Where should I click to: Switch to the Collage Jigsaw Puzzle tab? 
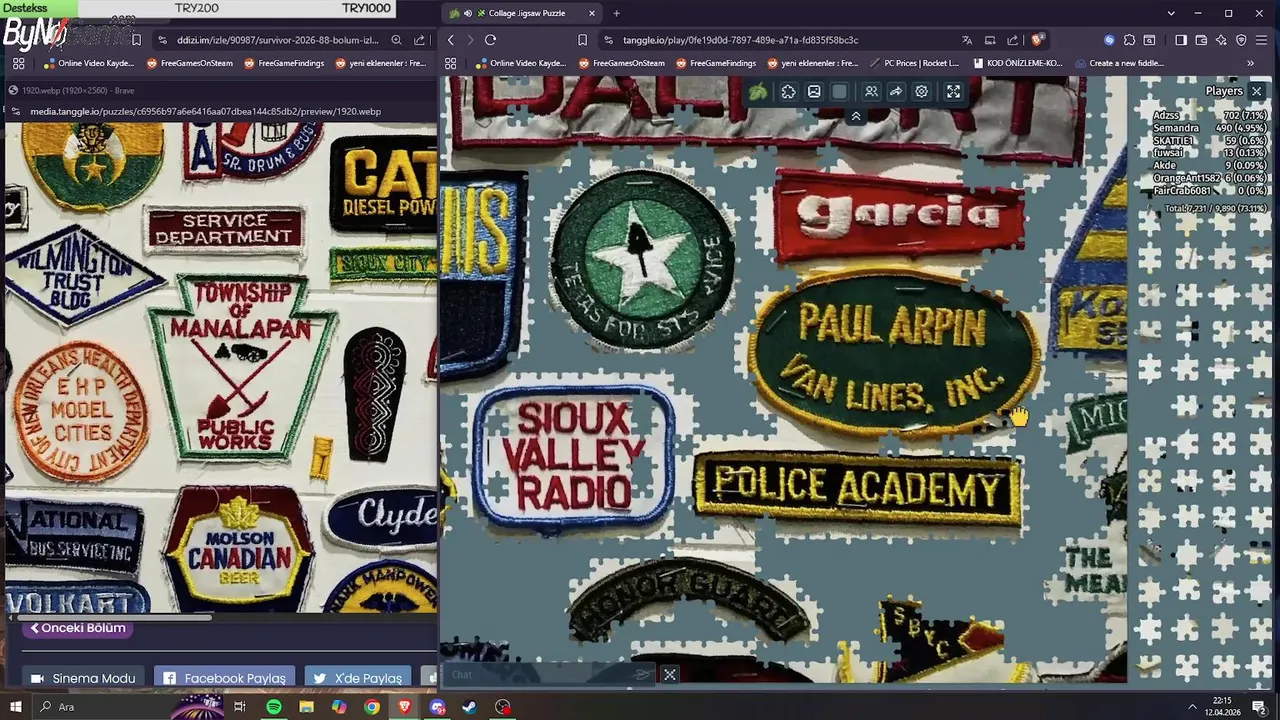pos(523,13)
